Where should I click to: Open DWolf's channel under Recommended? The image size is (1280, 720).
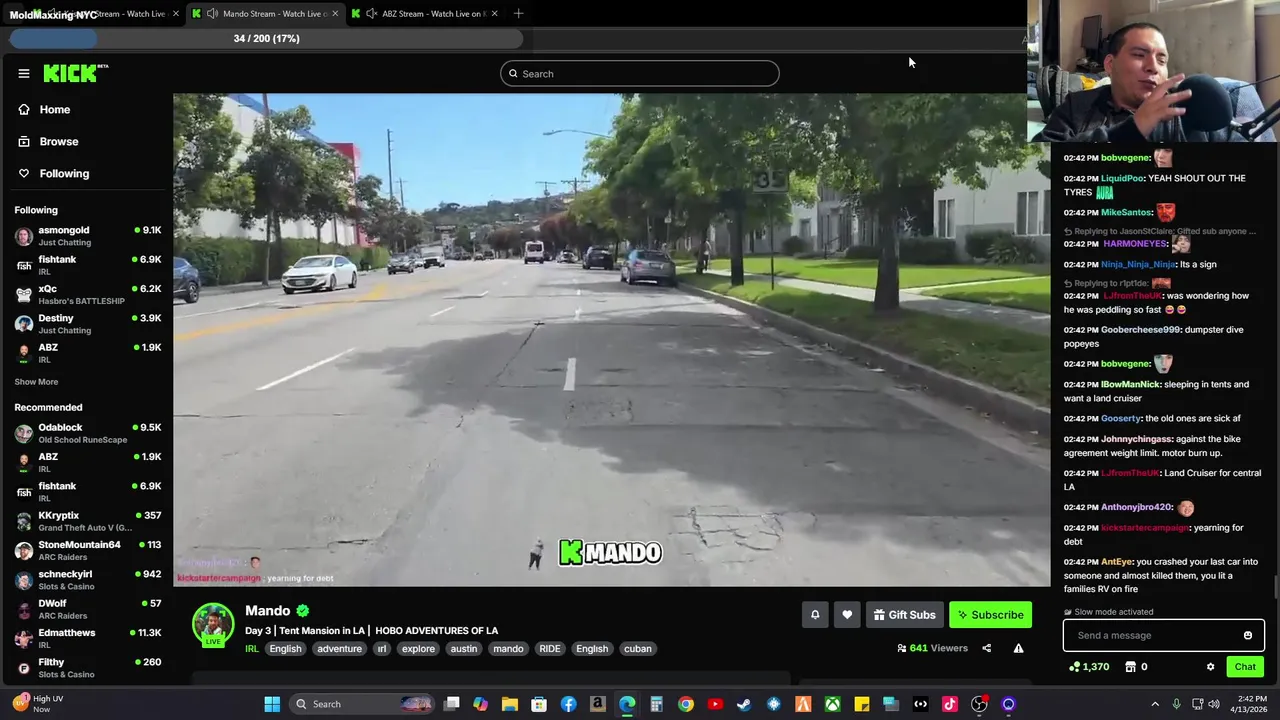(87, 609)
